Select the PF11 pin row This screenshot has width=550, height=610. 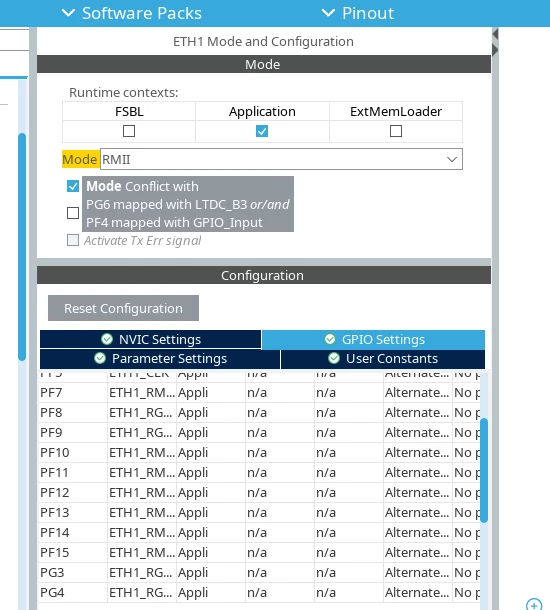pyautogui.click(x=259, y=473)
